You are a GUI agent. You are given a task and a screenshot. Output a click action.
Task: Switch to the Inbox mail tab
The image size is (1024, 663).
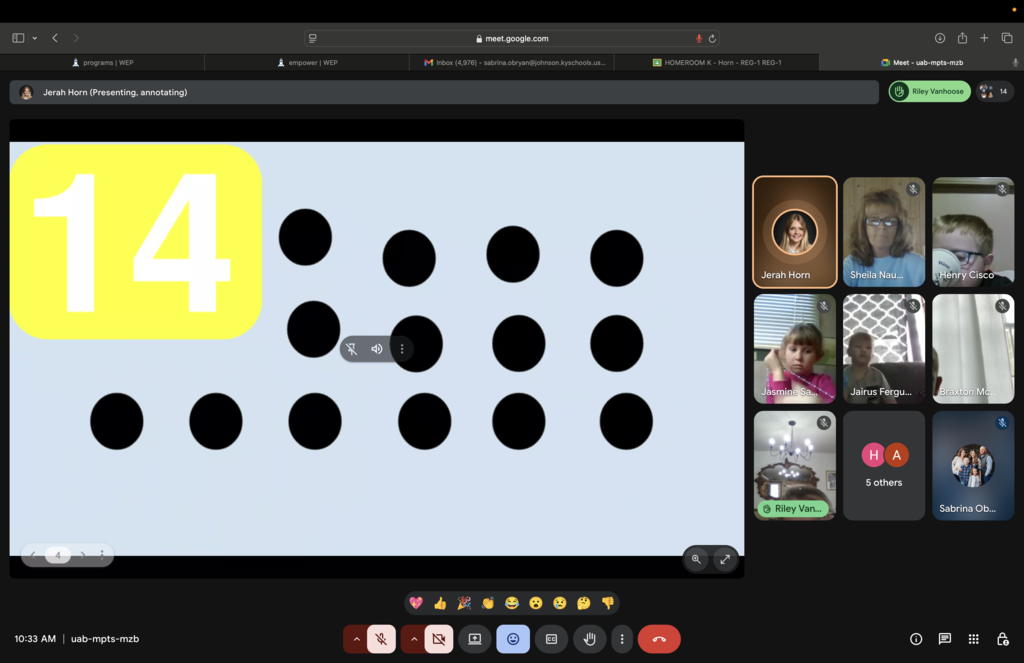514,62
